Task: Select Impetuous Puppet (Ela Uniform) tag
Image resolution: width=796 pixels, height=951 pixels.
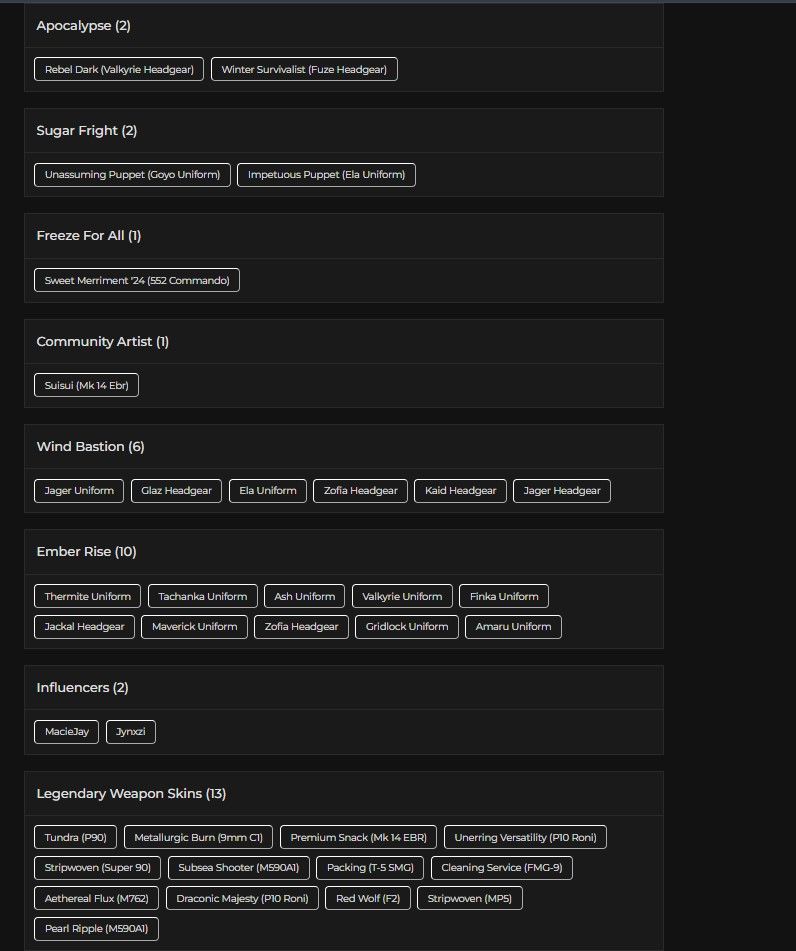Action: tap(326, 175)
